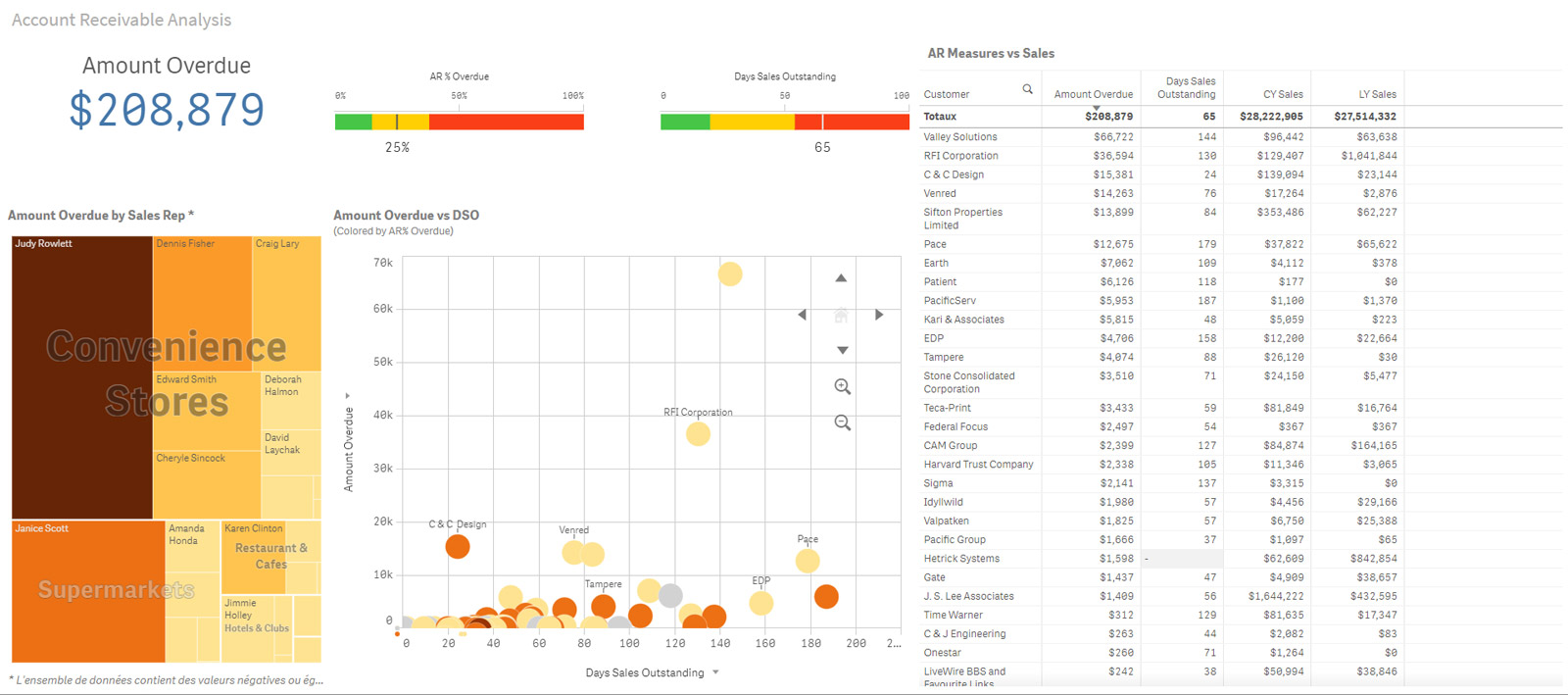Select Kari & Associates in the table

pyautogui.click(x=963, y=320)
